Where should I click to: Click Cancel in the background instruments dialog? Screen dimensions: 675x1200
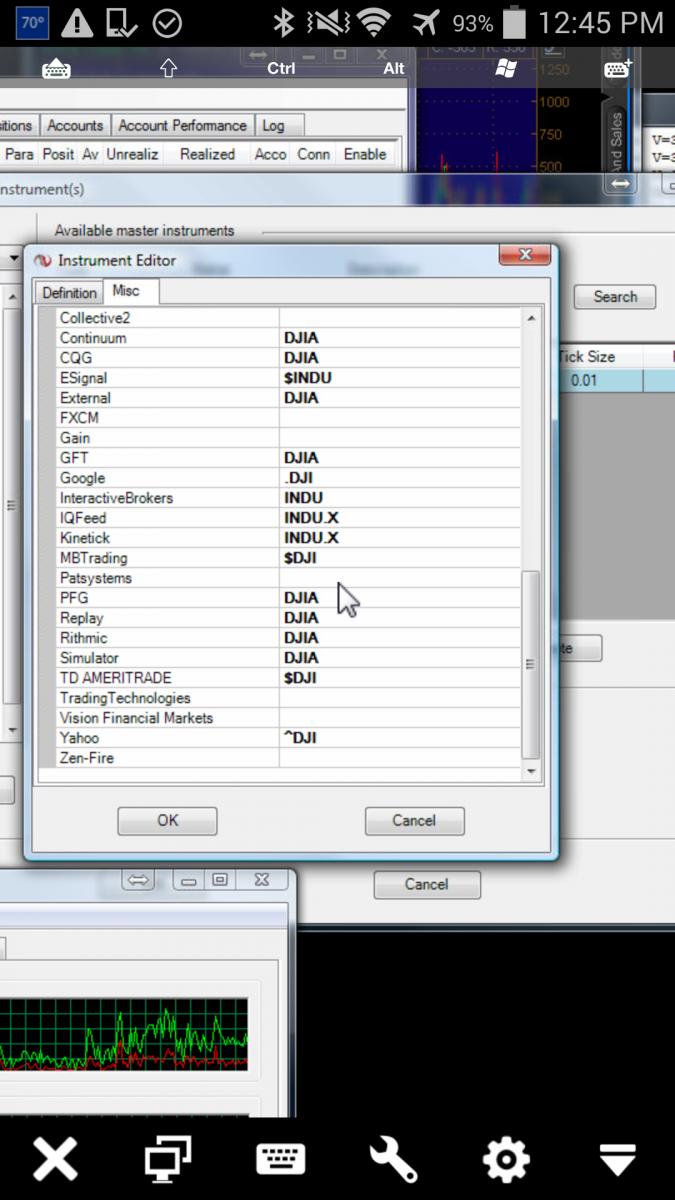(x=426, y=884)
